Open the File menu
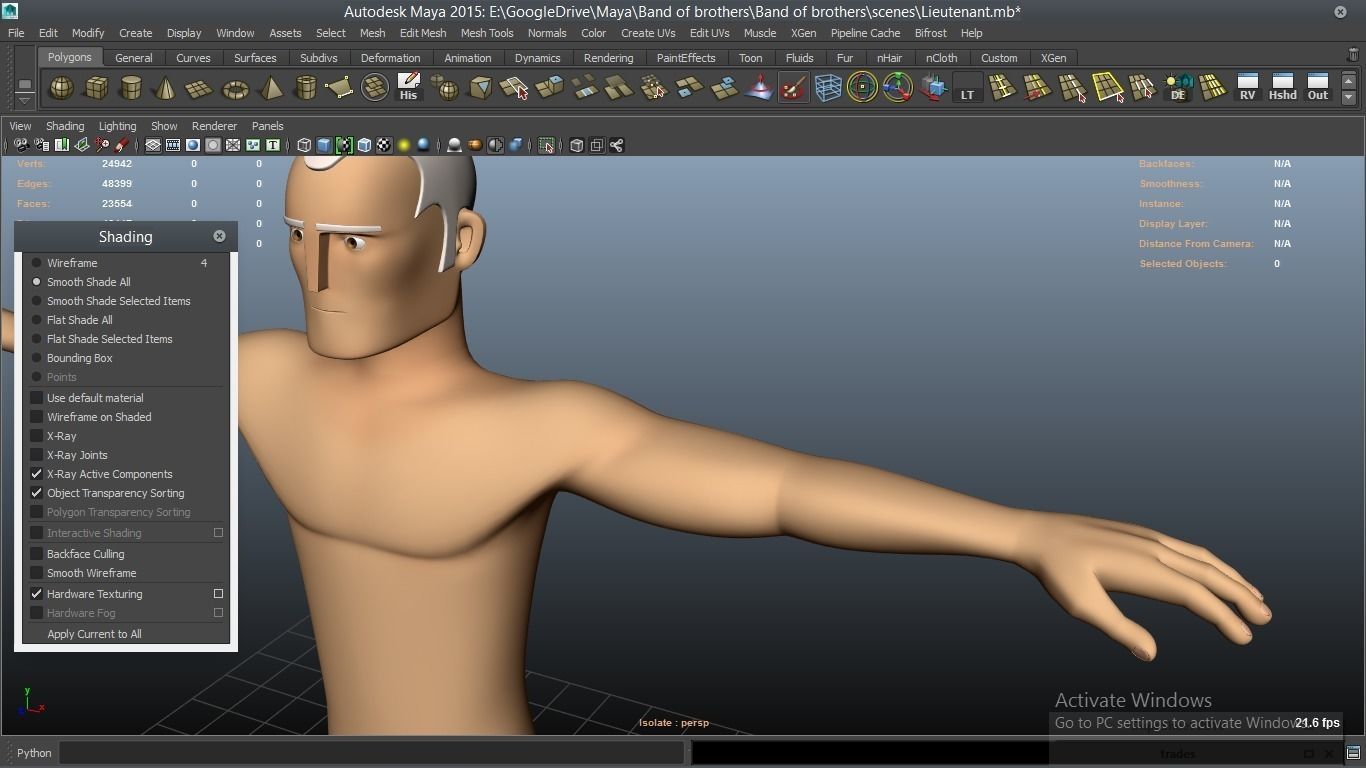The image size is (1366, 768). 16,33
